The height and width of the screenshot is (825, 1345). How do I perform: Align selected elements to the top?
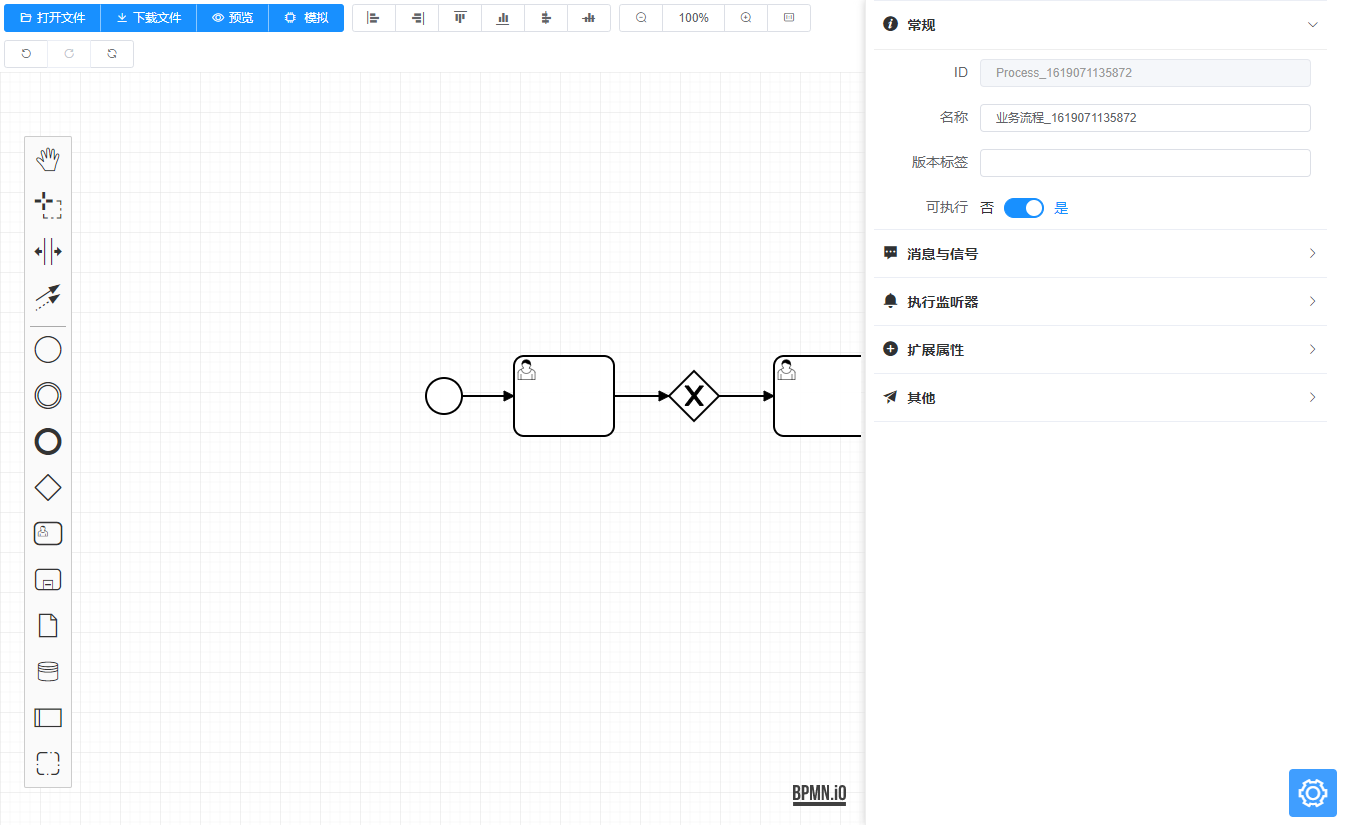click(x=460, y=18)
